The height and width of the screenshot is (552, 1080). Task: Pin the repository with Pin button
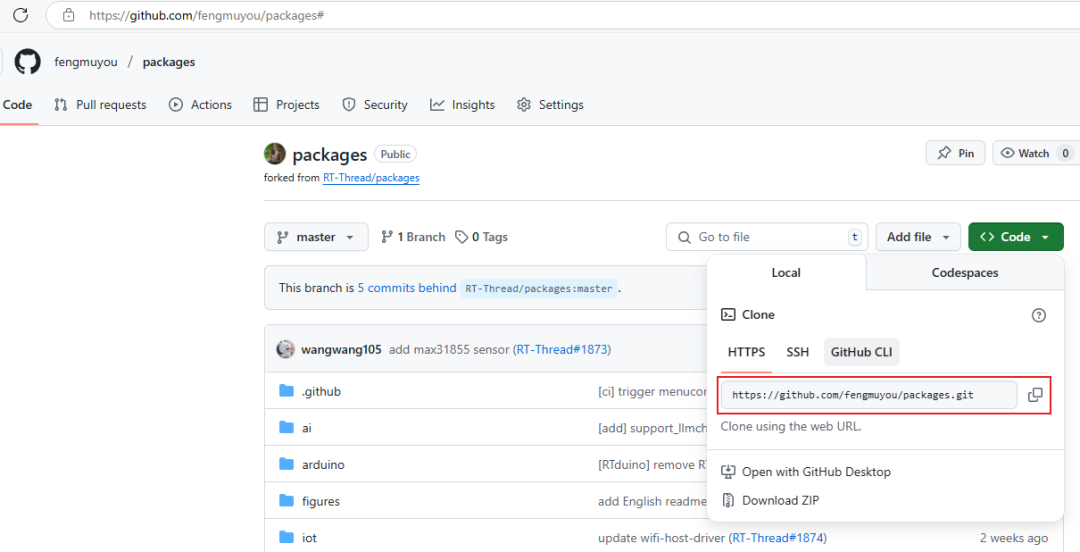coord(955,153)
